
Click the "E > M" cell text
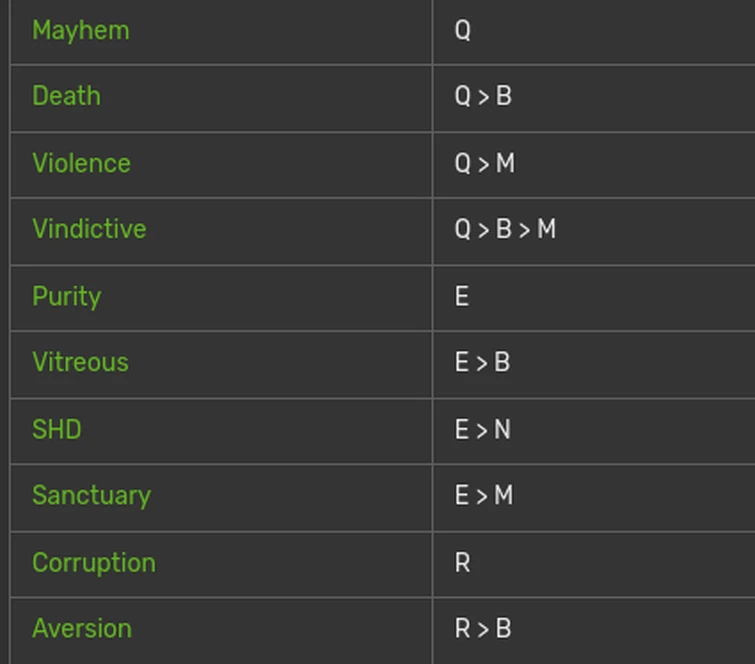click(x=484, y=495)
